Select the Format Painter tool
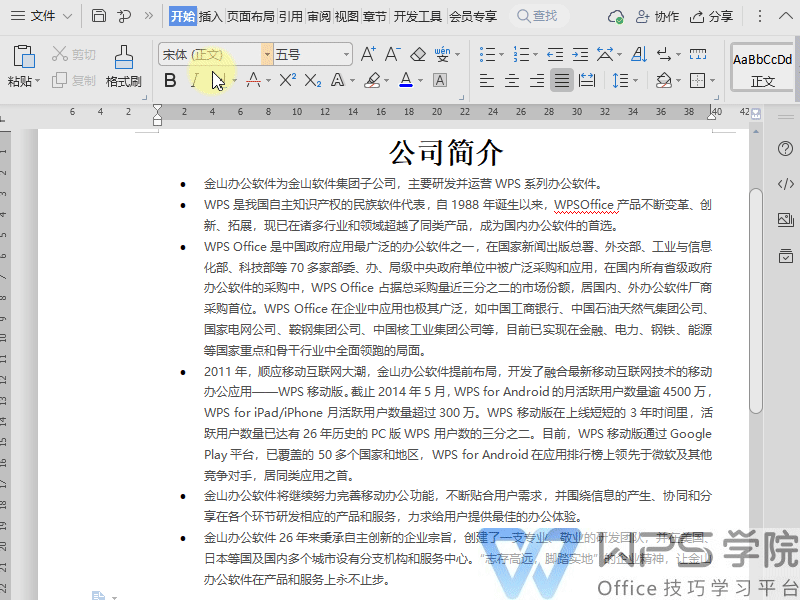Image resolution: width=800 pixels, height=600 pixels. (123, 70)
